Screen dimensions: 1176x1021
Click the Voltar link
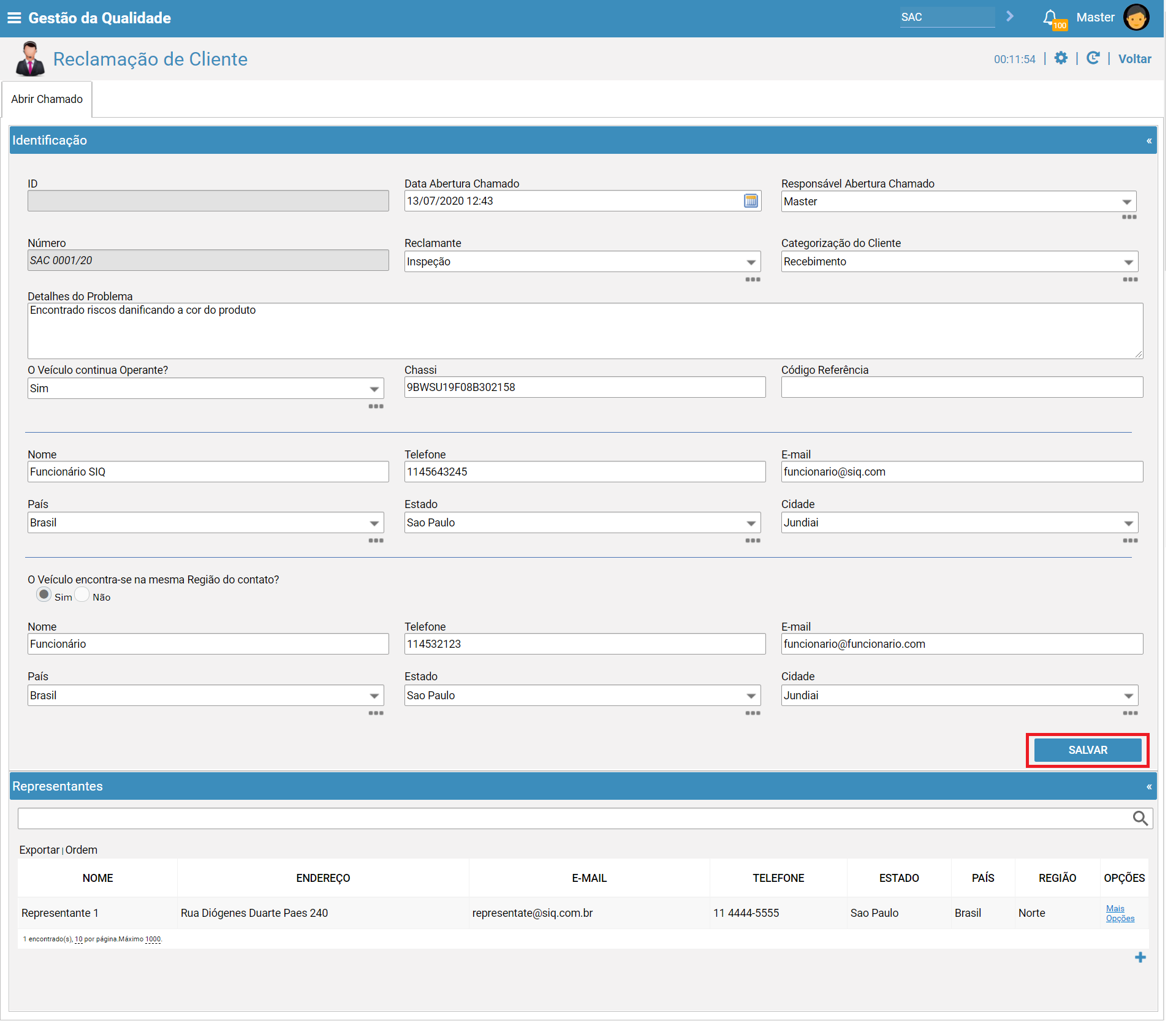[x=1134, y=59]
